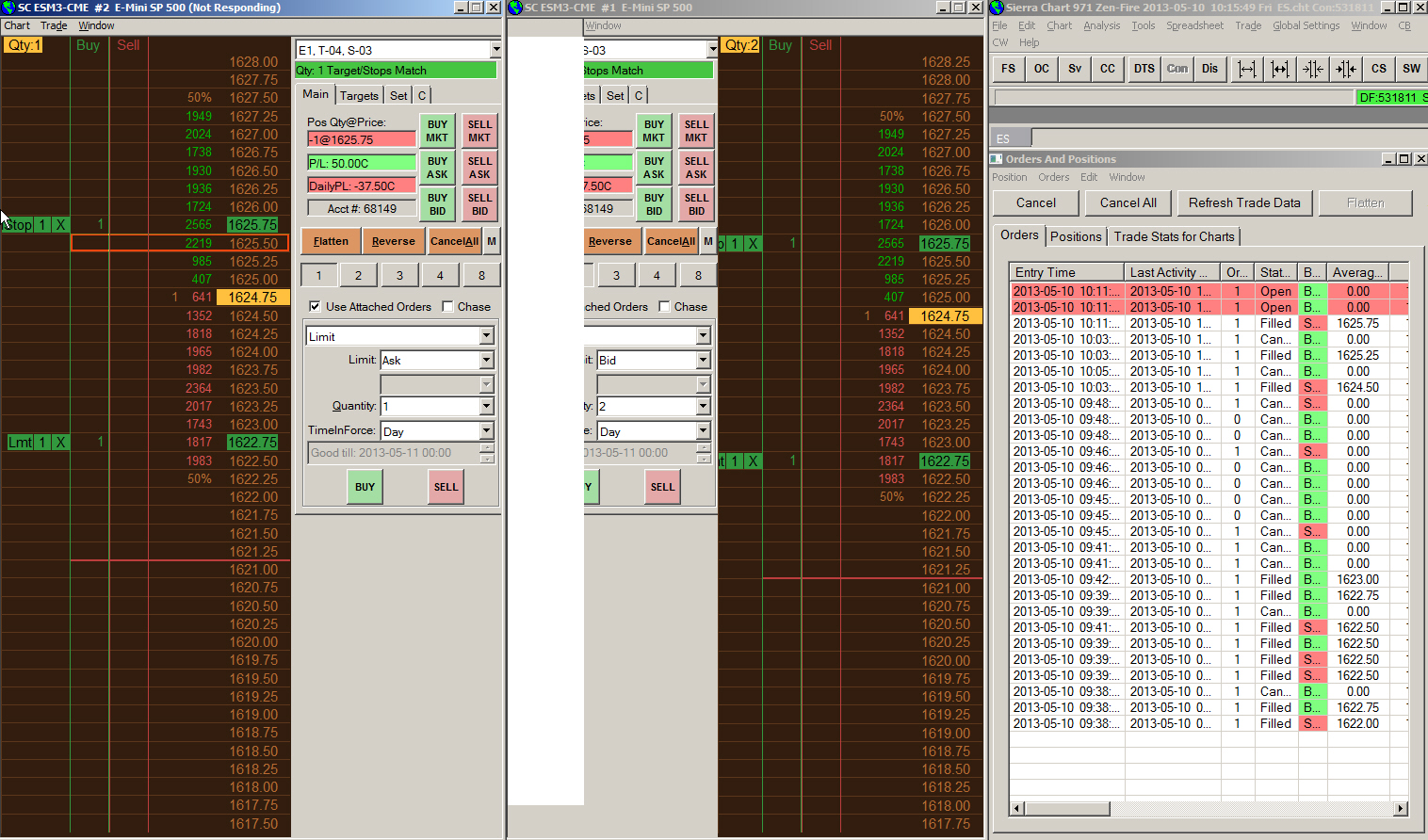Click the Pos Qty@Price field in #2 window
Image resolution: width=1428 pixels, height=840 pixels.
pos(362,139)
